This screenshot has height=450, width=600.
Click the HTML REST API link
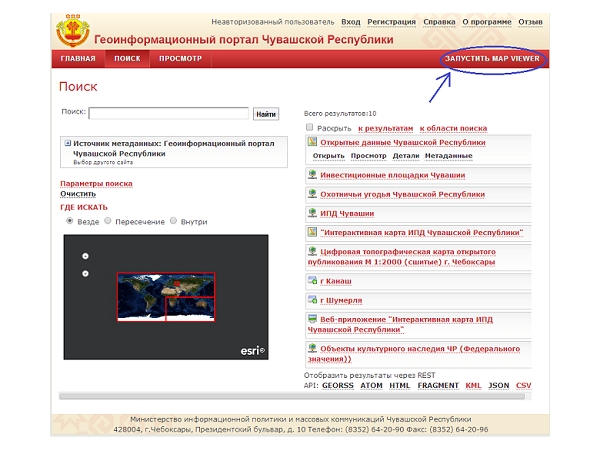(399, 385)
